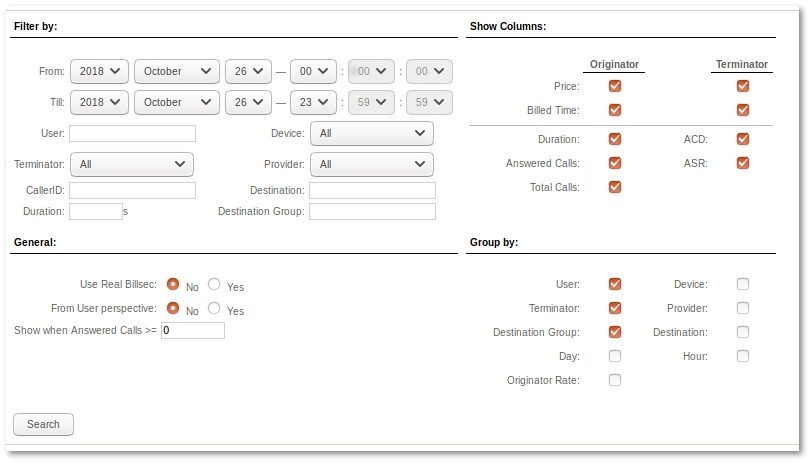Expand the Device dropdown

click(371, 133)
